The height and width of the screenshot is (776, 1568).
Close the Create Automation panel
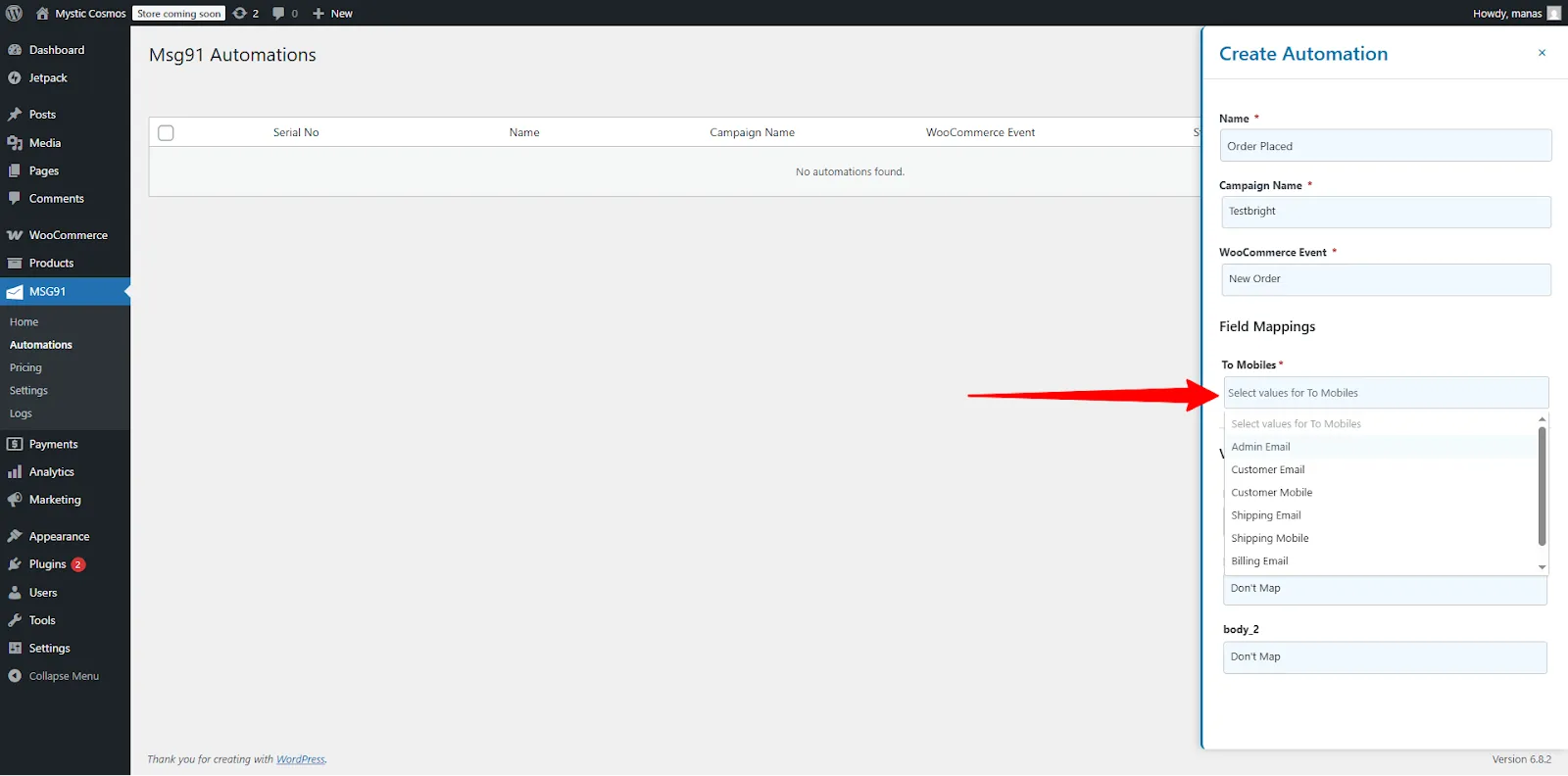1542,53
